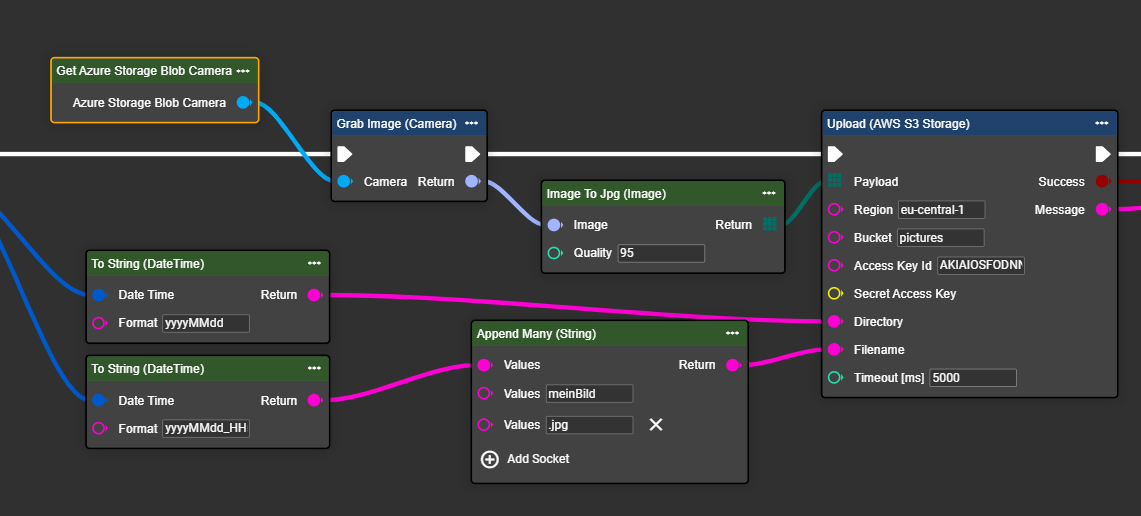This screenshot has height=516, width=1141.
Task: Click the Payload socket on Upload node
Action: (835, 182)
